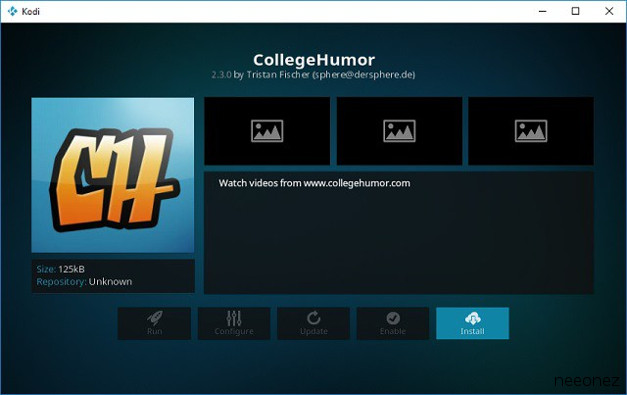Click the Update circular arrow icon

[314, 318]
